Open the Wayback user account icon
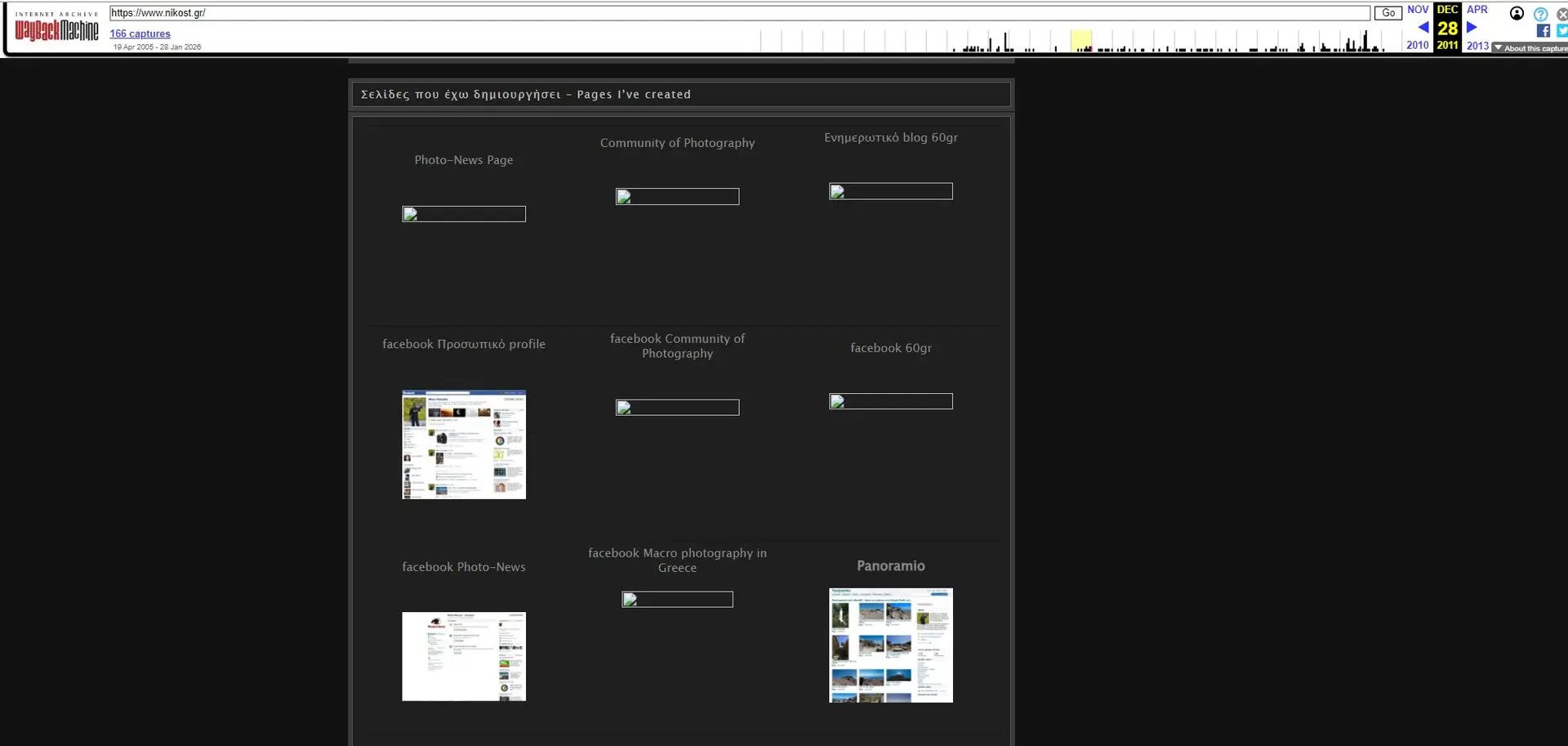This screenshot has height=746, width=1568. (x=1517, y=13)
